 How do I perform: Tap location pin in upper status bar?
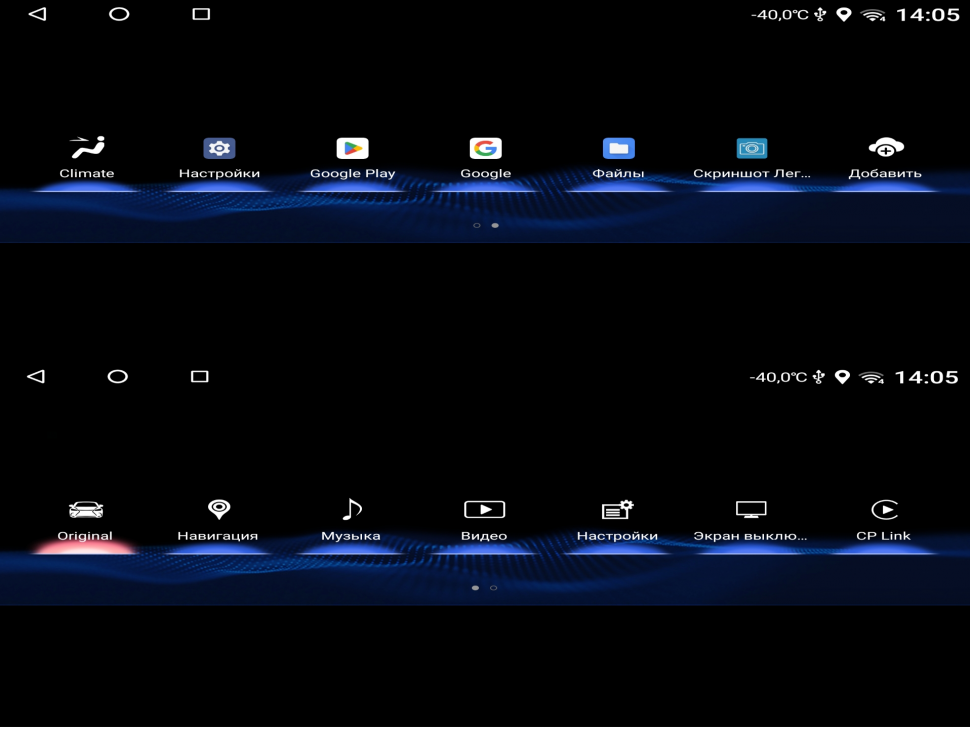843,15
